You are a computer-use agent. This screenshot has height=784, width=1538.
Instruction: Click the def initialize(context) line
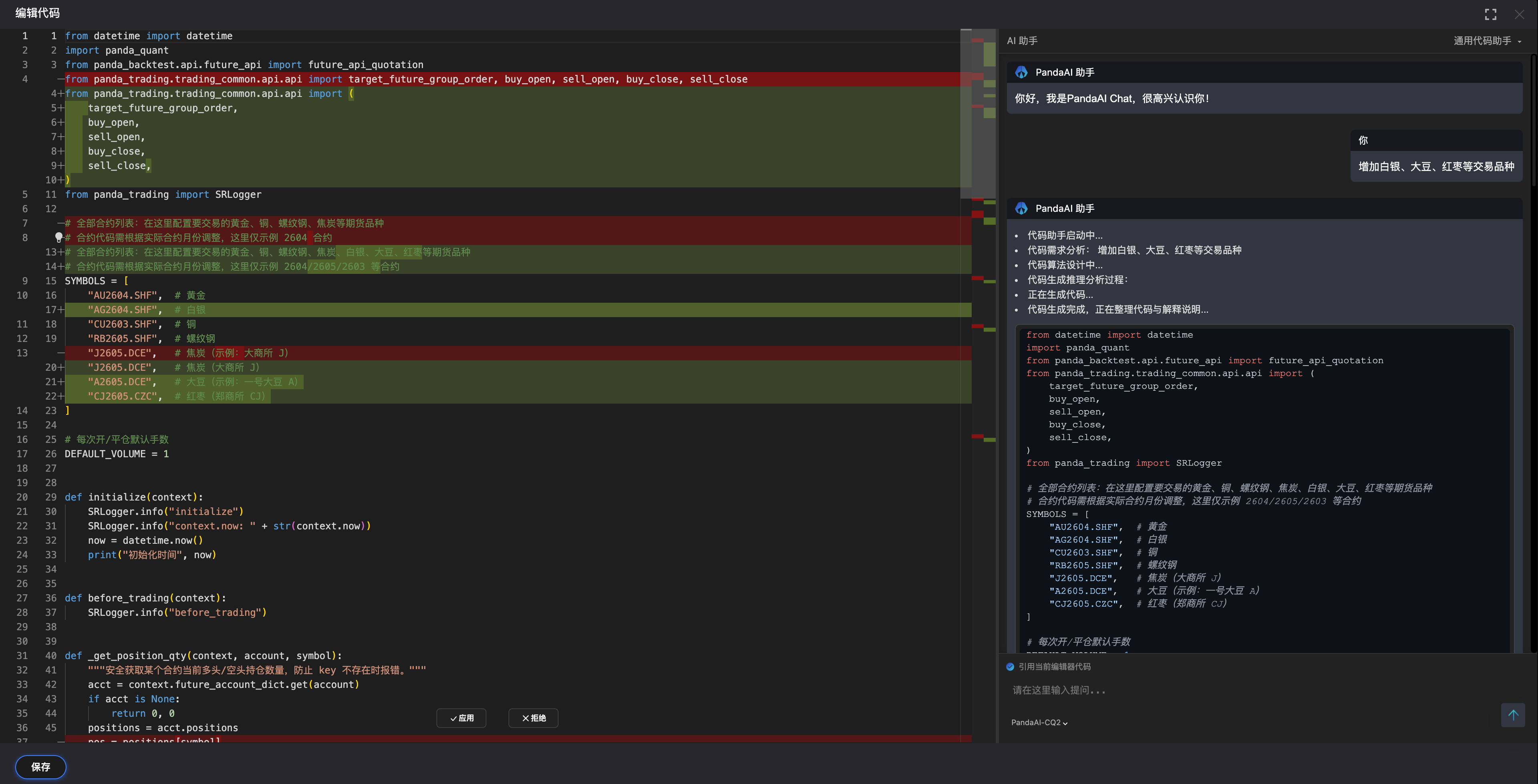click(134, 497)
